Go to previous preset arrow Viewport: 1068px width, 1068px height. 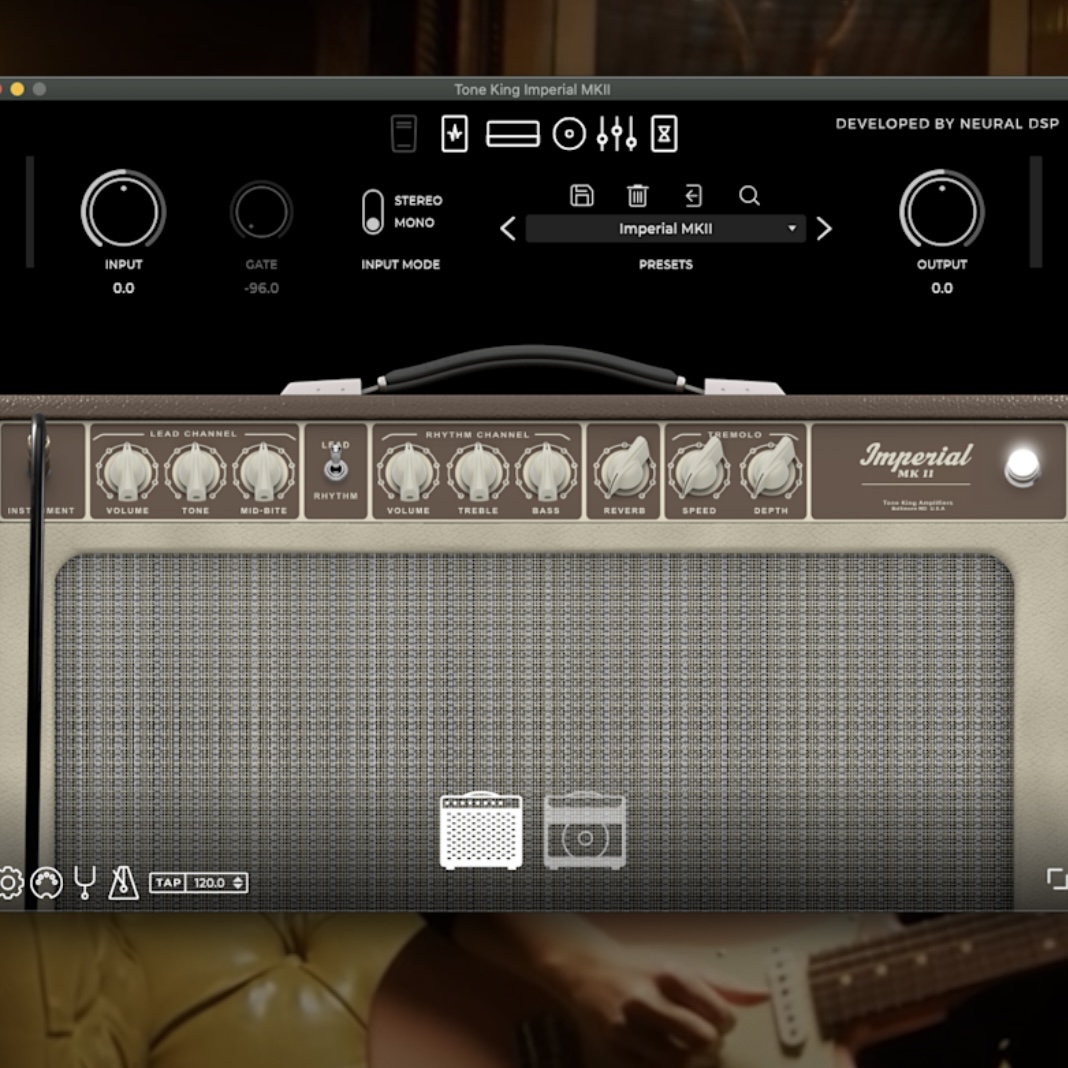tap(507, 229)
